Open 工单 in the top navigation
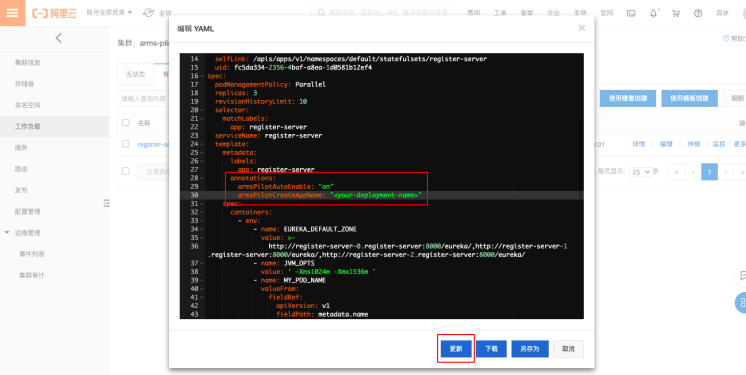The width and height of the screenshot is (746, 375). point(500,13)
